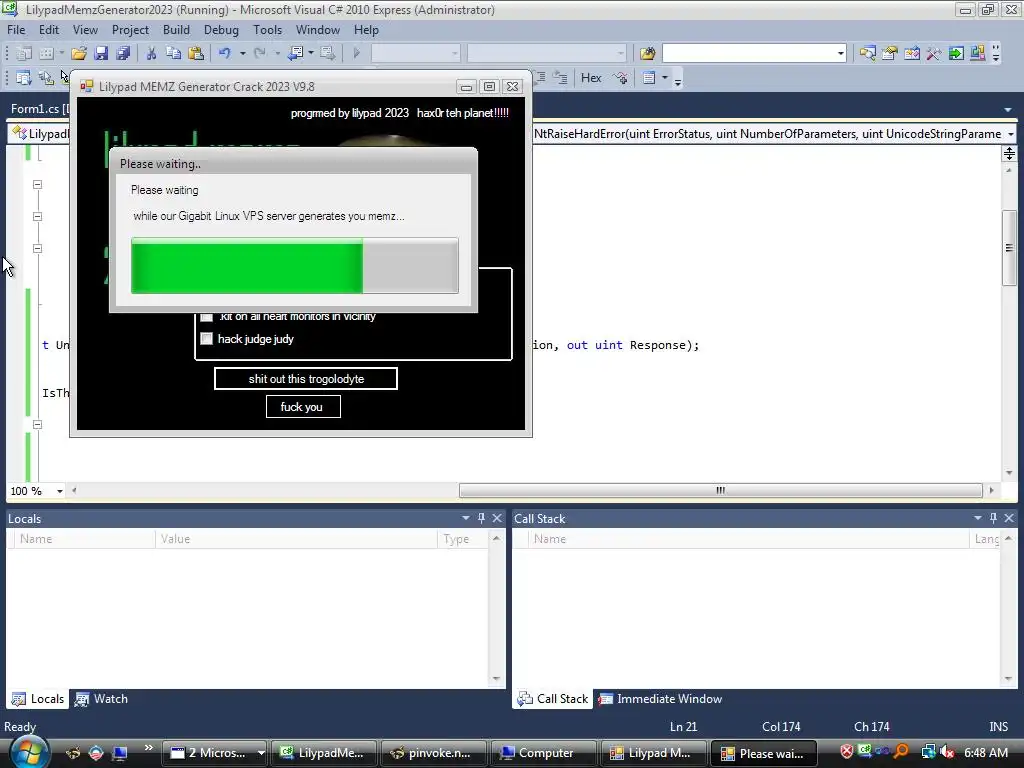Screen dimensions: 1024x768
Task: Open the Call Stack panel position dropdown
Action: (x=978, y=518)
